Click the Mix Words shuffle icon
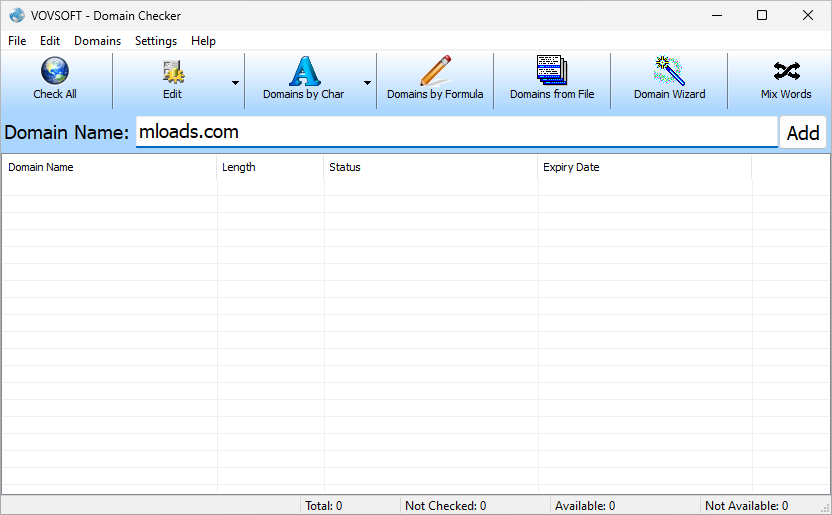The image size is (832, 515). pos(786,71)
